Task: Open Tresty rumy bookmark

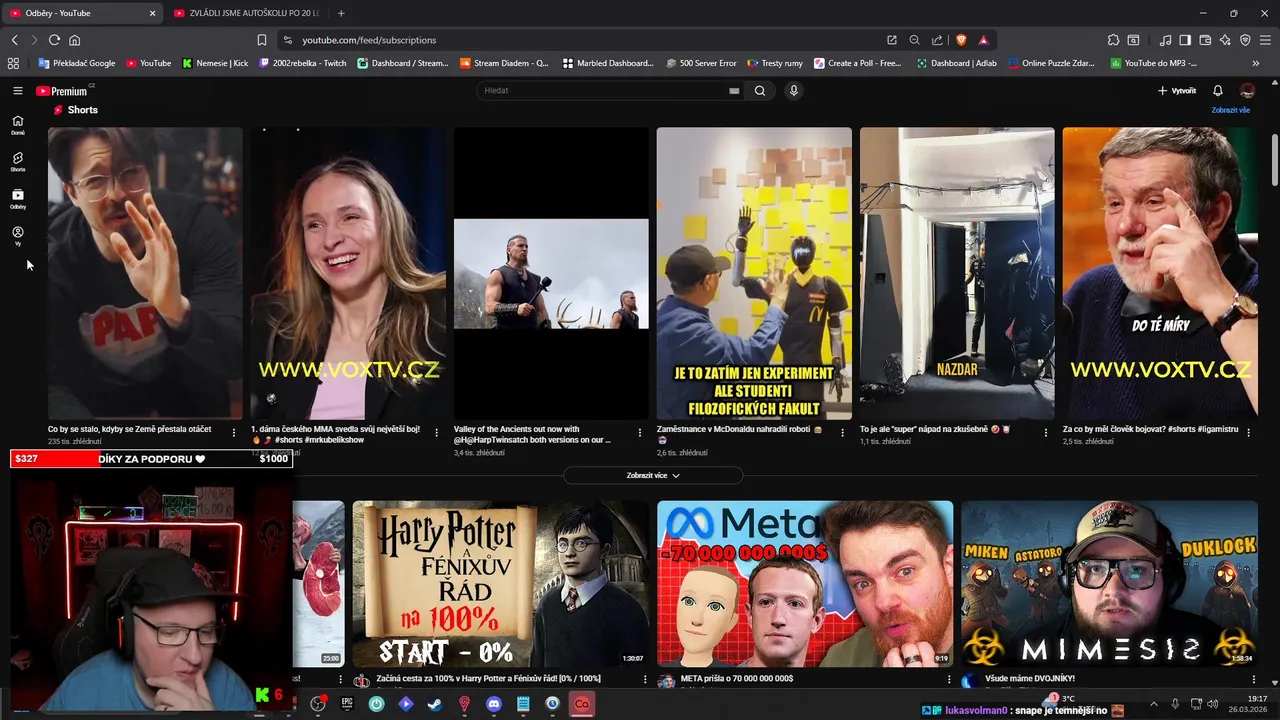Action: (775, 63)
